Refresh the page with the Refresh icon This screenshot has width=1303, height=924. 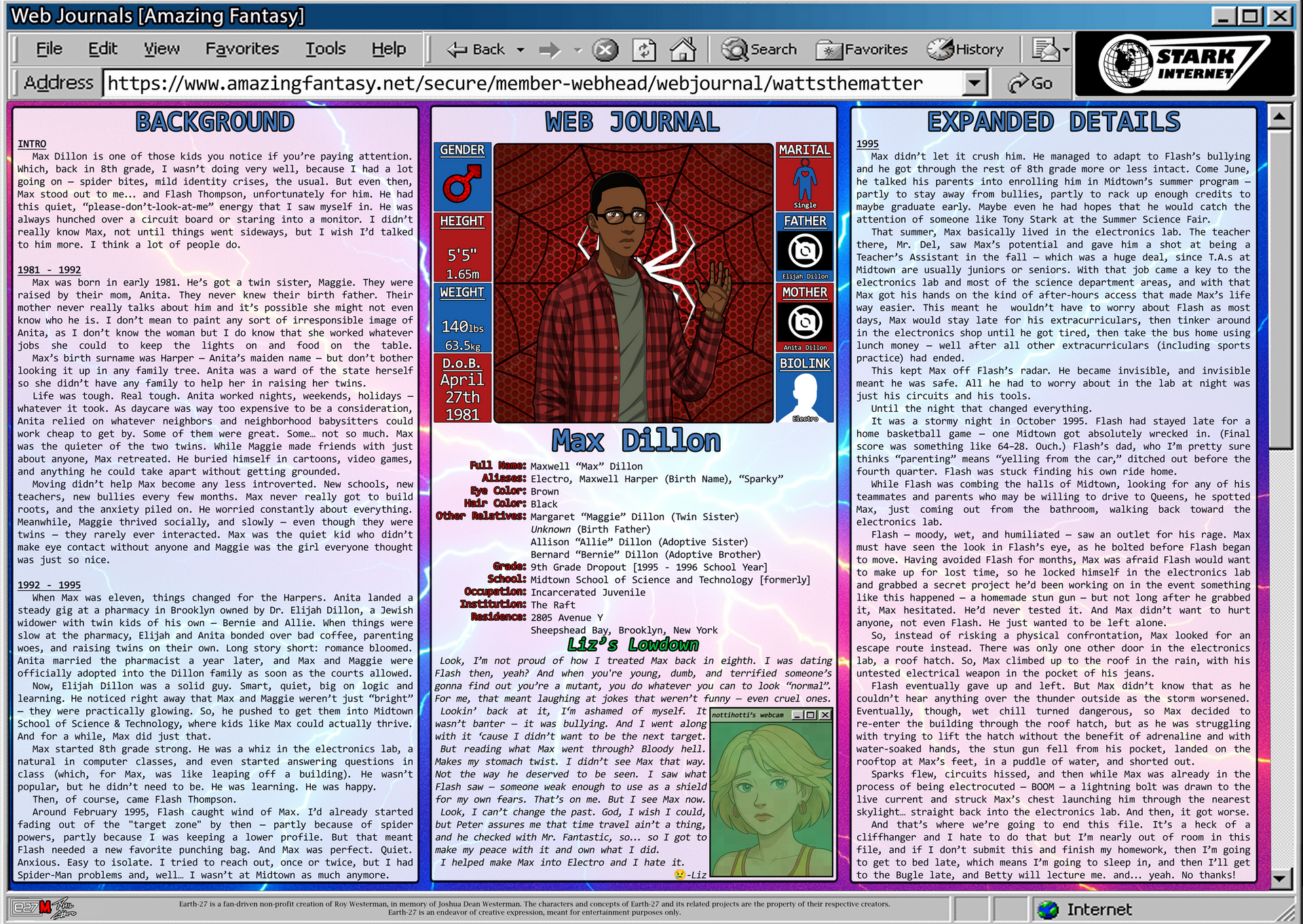[x=643, y=50]
